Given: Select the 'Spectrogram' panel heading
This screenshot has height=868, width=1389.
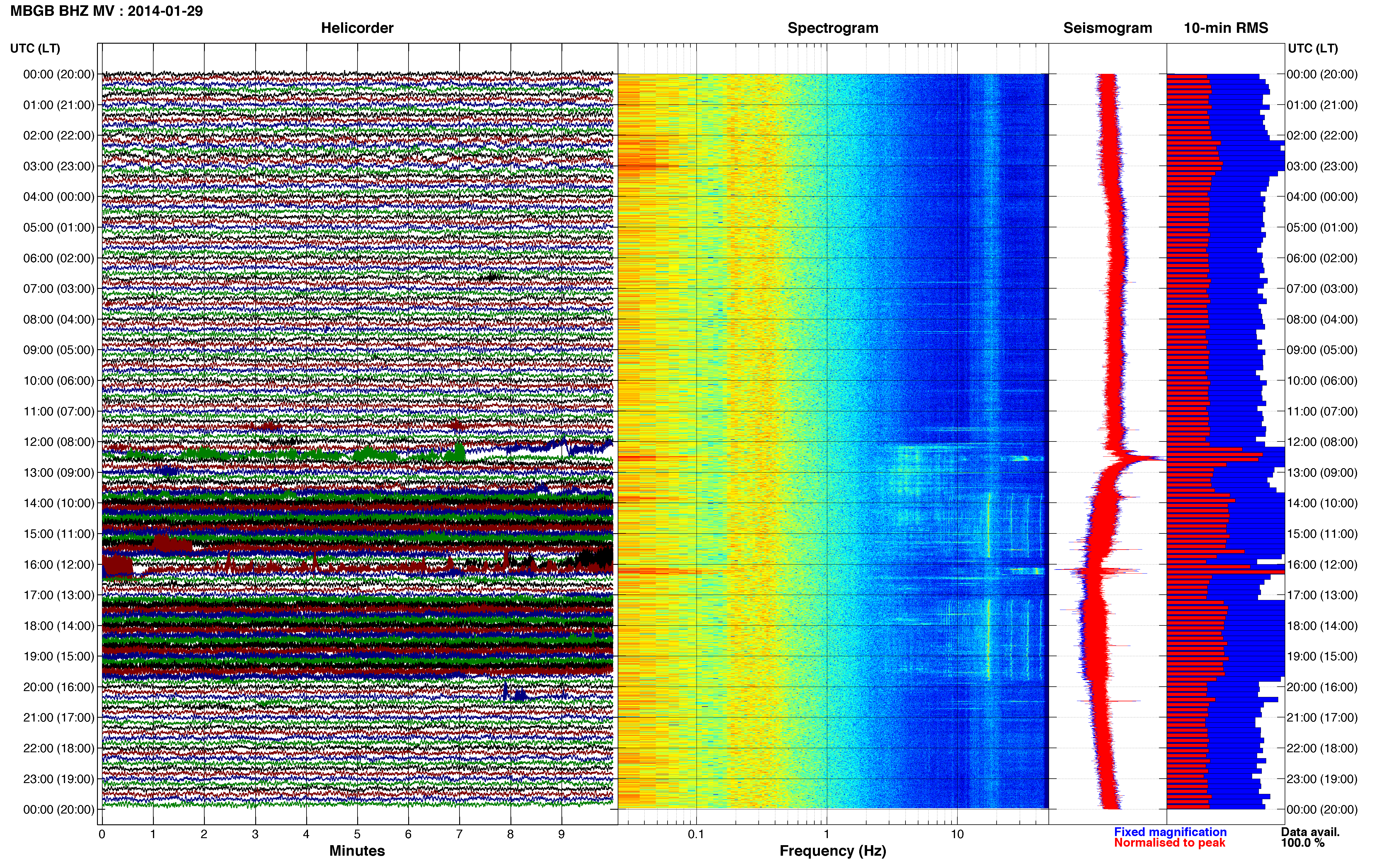Looking at the screenshot, I should coord(833,28).
